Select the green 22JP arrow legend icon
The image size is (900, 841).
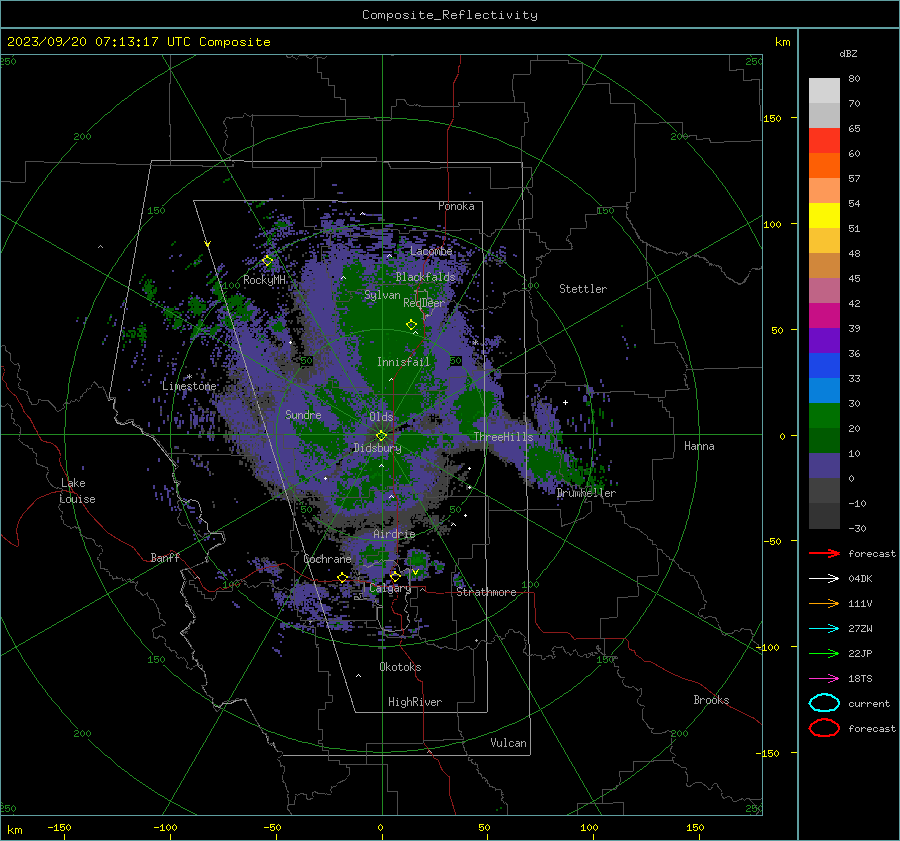click(824, 653)
